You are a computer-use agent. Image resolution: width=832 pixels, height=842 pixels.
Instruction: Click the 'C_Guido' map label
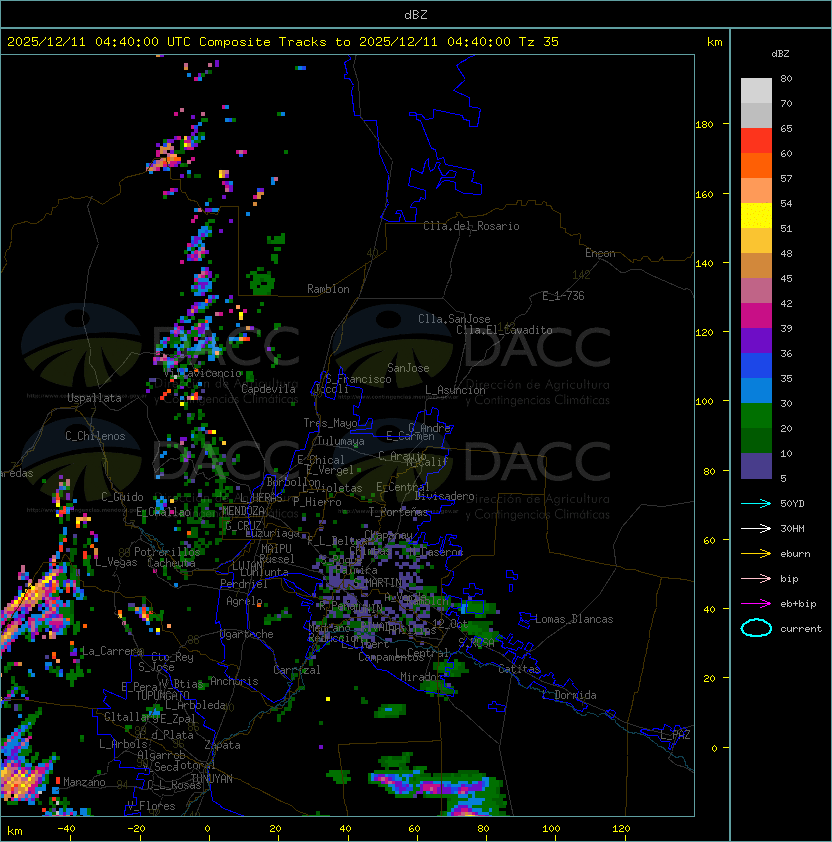pos(122,497)
